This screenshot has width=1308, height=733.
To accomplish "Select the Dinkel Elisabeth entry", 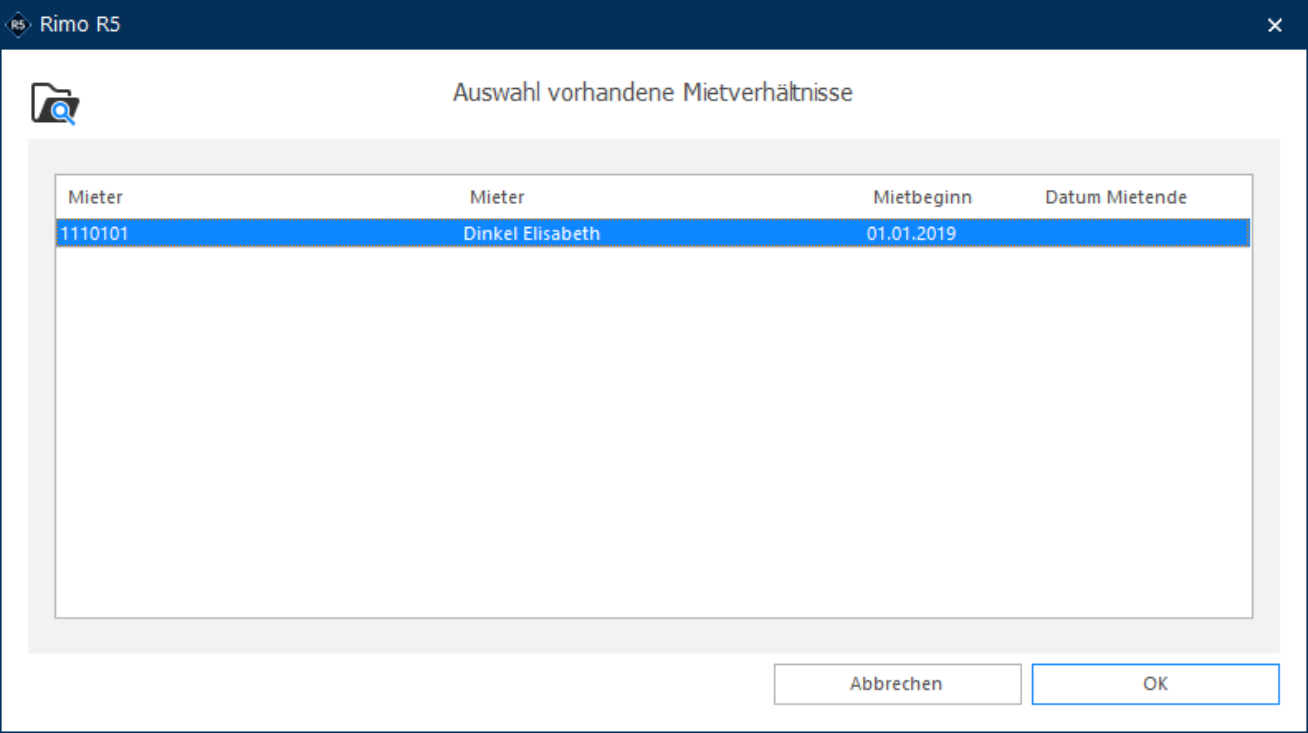I will (532, 234).
